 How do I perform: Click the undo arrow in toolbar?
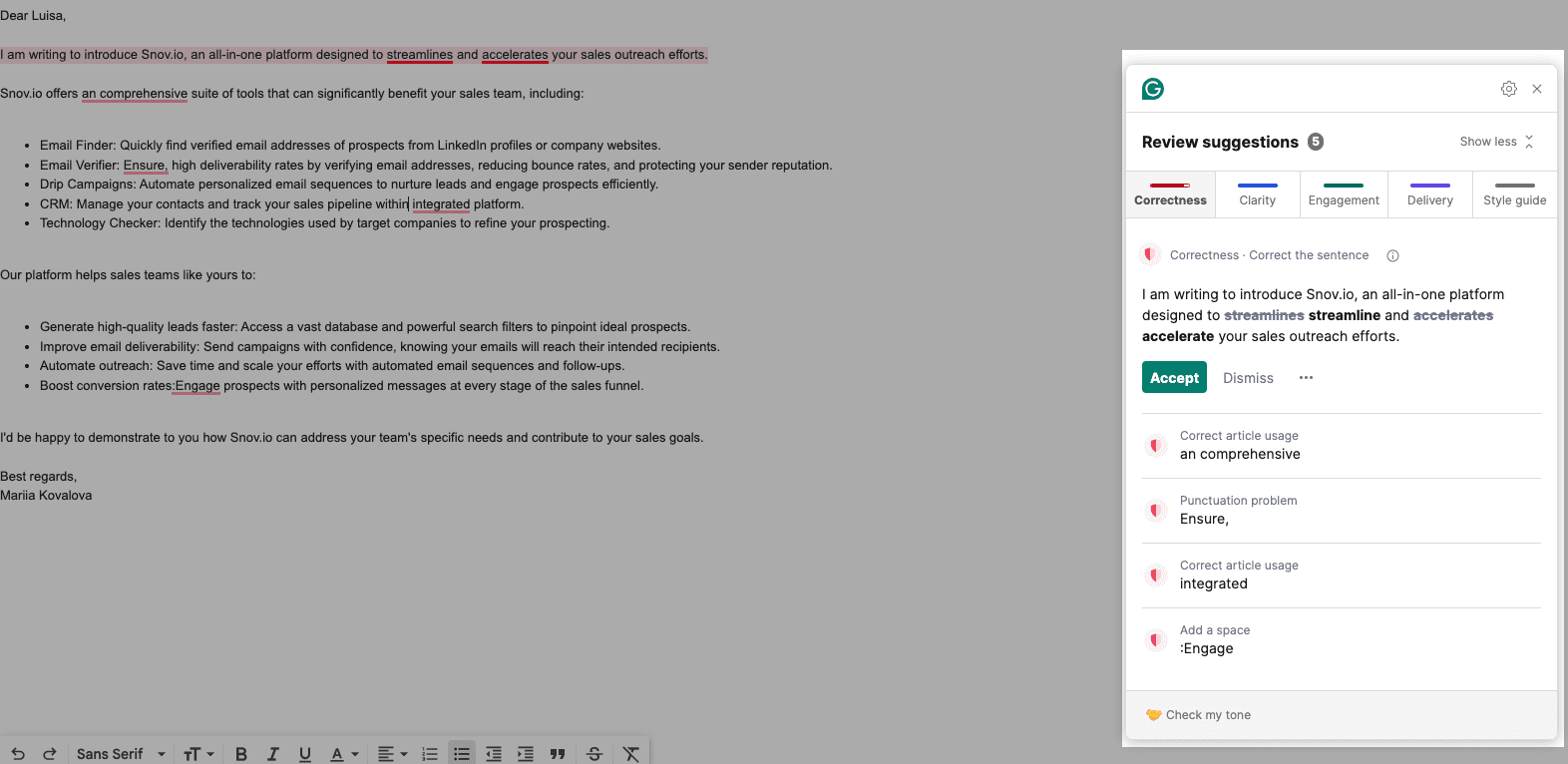(18, 754)
